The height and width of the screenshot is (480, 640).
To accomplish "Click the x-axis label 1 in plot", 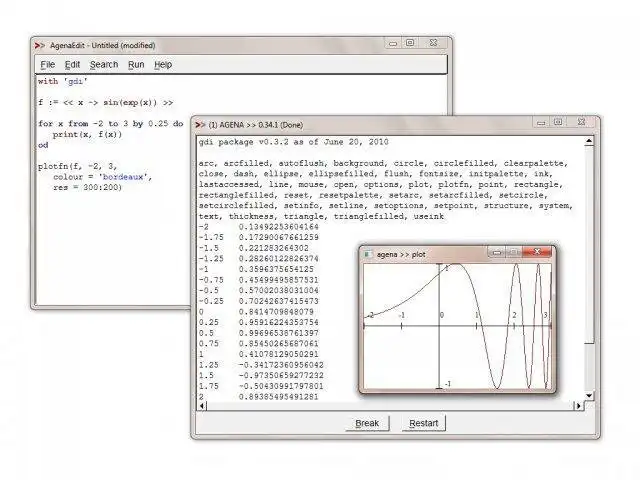I will coord(477,315).
